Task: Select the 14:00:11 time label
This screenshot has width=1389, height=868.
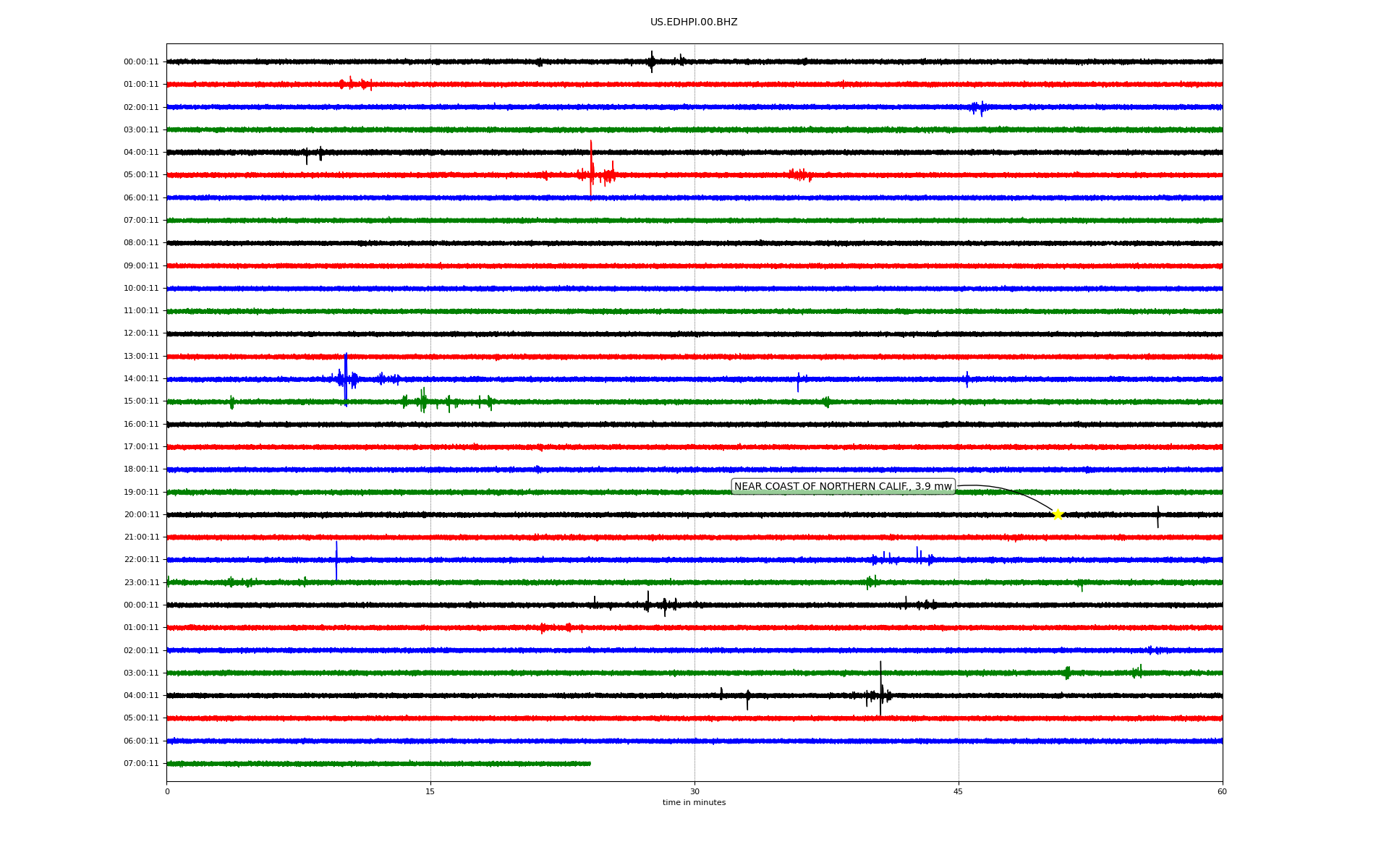Action: click(141, 378)
